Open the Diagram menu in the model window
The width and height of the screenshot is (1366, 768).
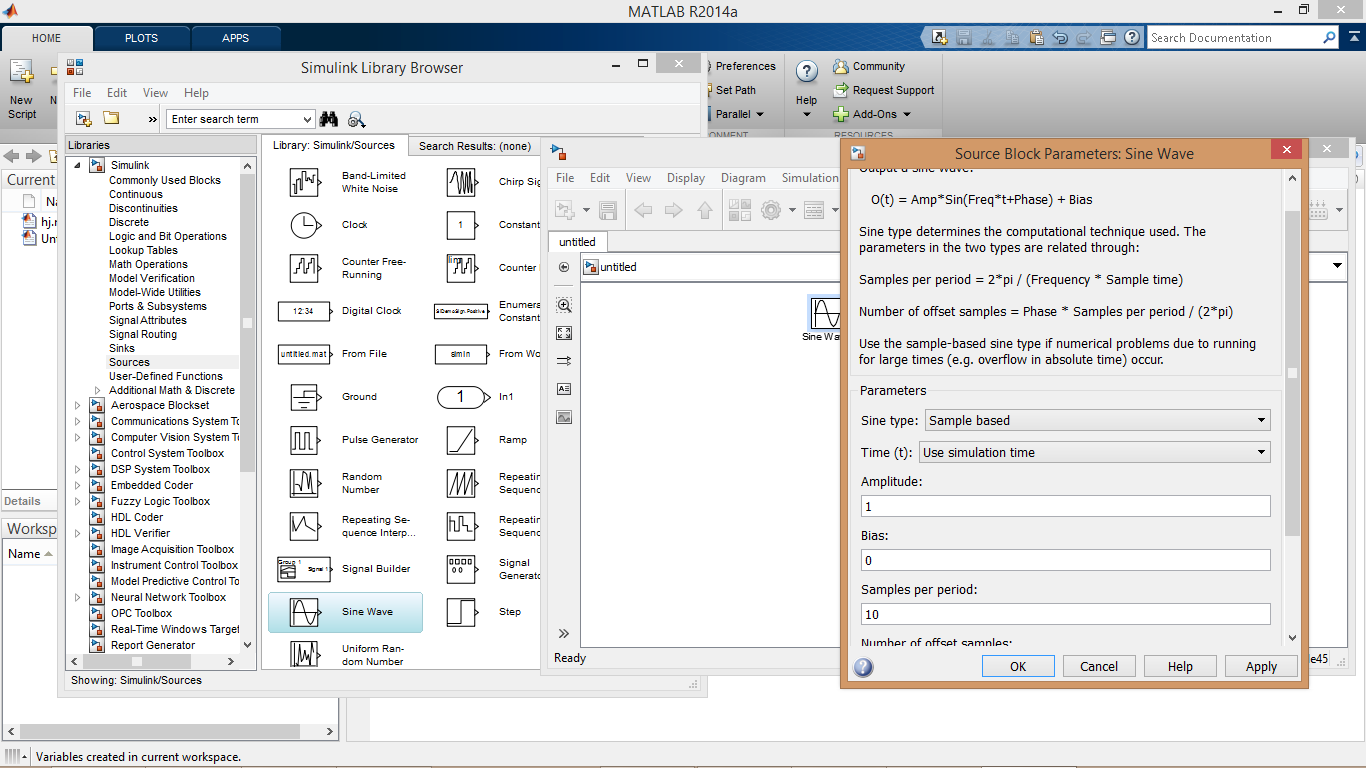coord(743,178)
